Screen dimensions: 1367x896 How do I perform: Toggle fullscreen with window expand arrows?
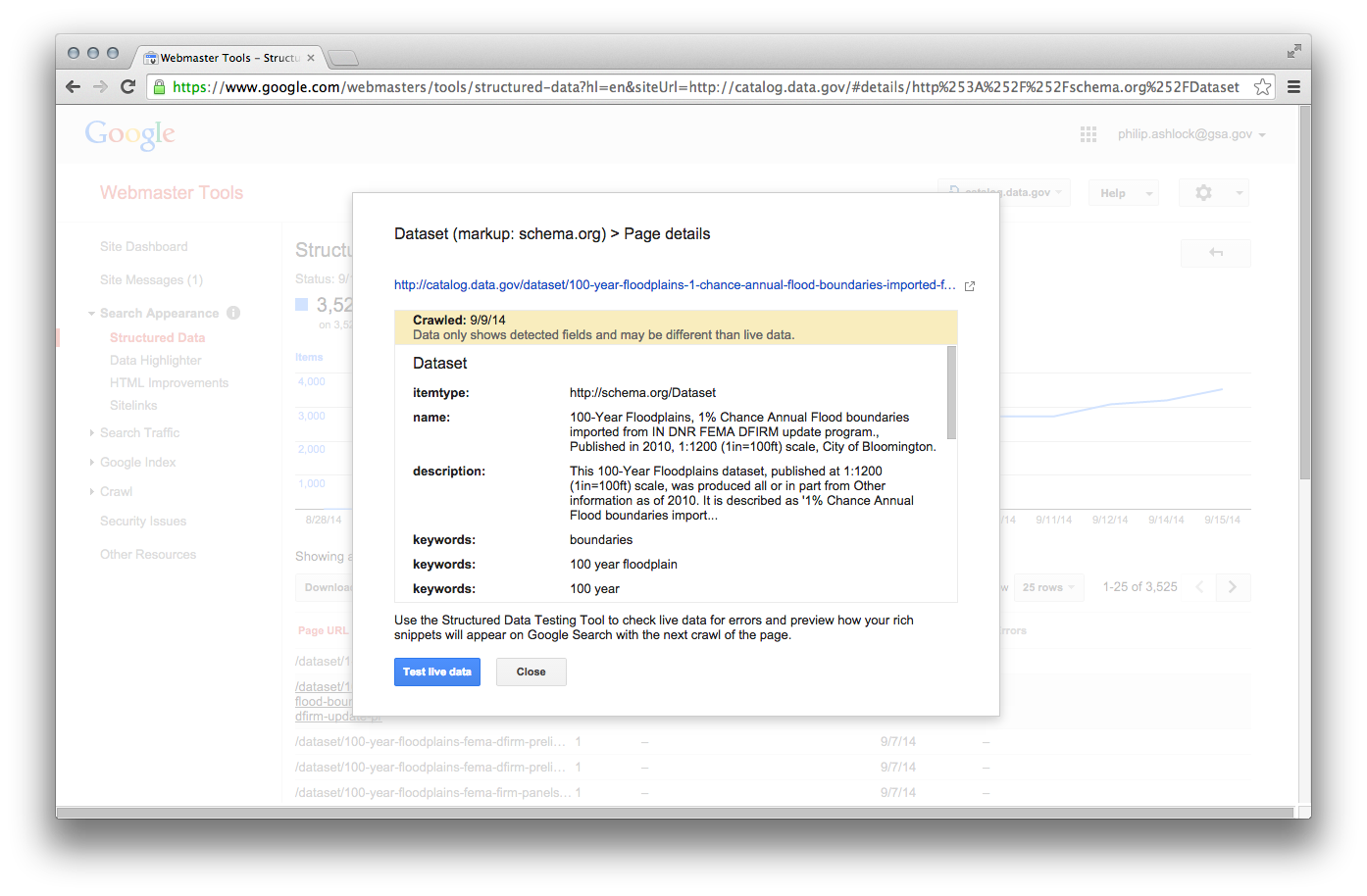pos(1293,51)
